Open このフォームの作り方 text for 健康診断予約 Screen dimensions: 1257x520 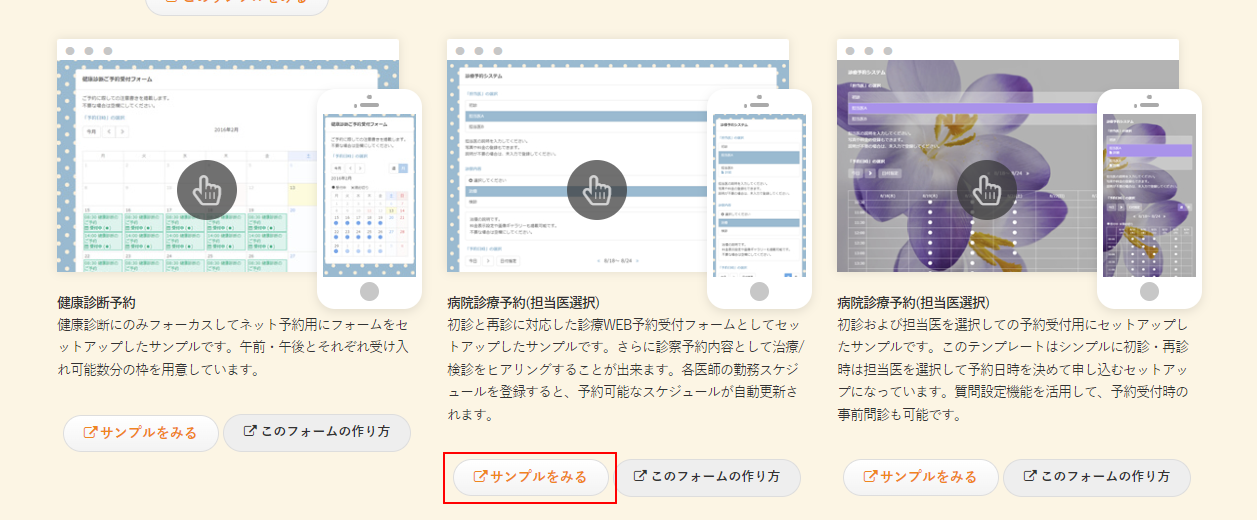tap(325, 433)
